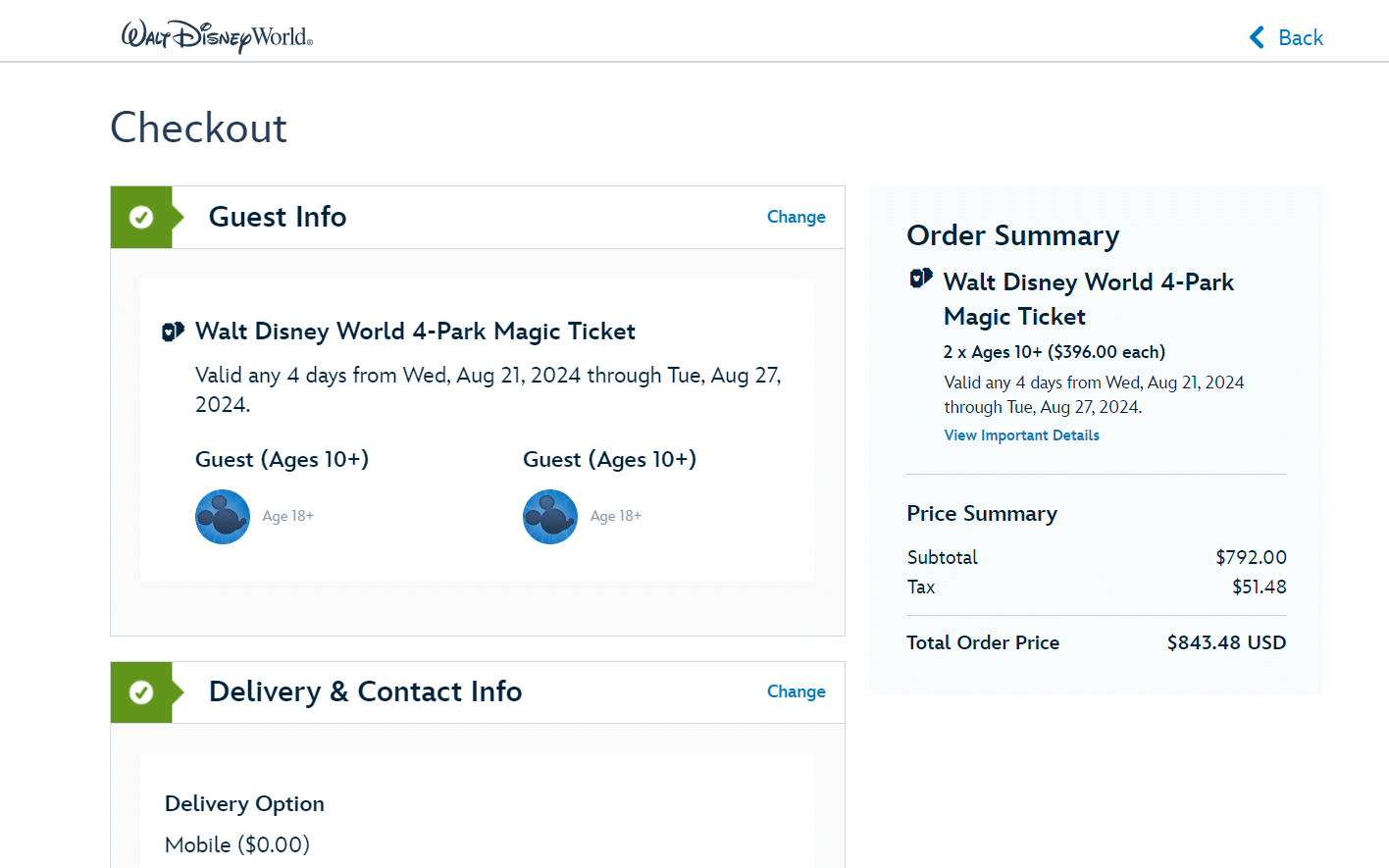Change the Delivery & Contact Info
1389x868 pixels.
pos(796,691)
